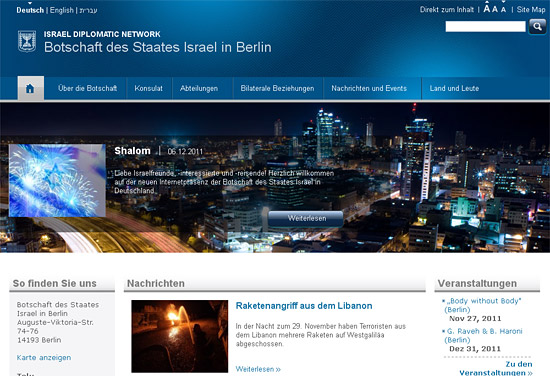
Task: Switch language to Deutsch
Action: (x=30, y=10)
